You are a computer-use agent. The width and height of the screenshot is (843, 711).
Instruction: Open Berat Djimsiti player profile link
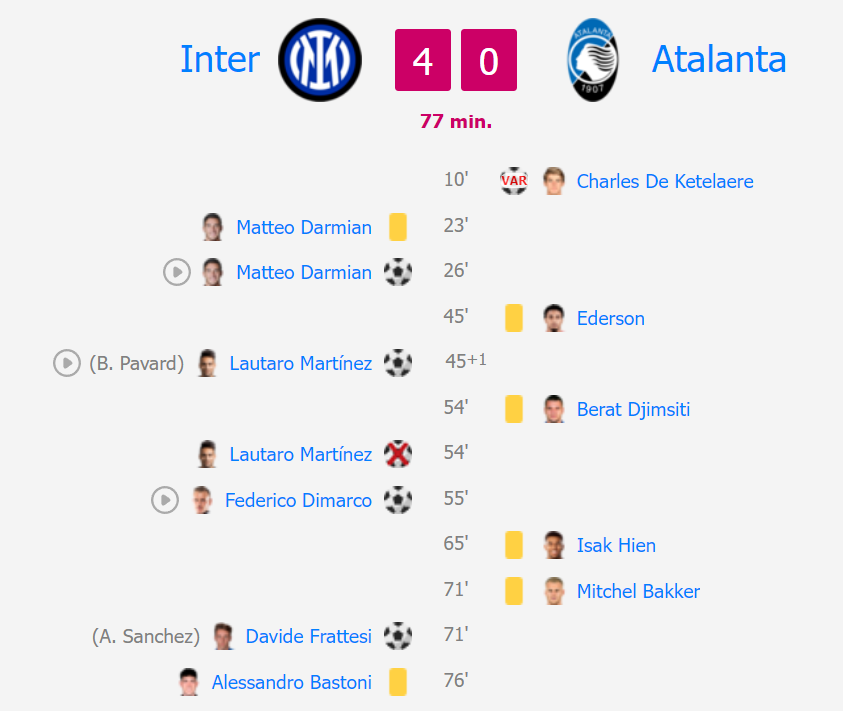pyautogui.click(x=633, y=409)
